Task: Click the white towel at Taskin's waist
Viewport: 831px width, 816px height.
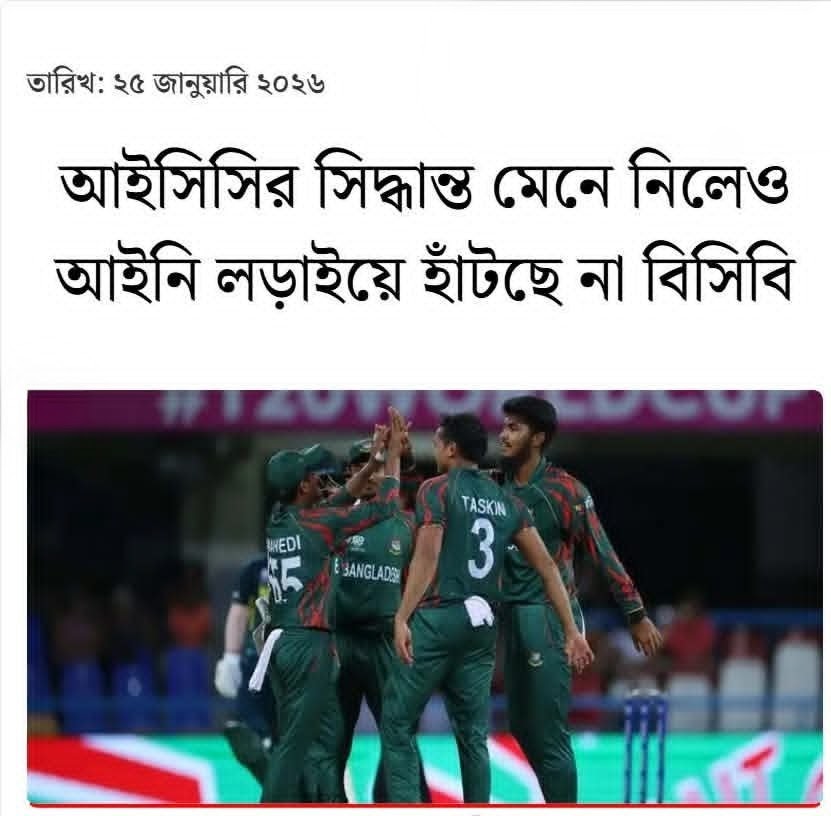Action: pos(479,608)
